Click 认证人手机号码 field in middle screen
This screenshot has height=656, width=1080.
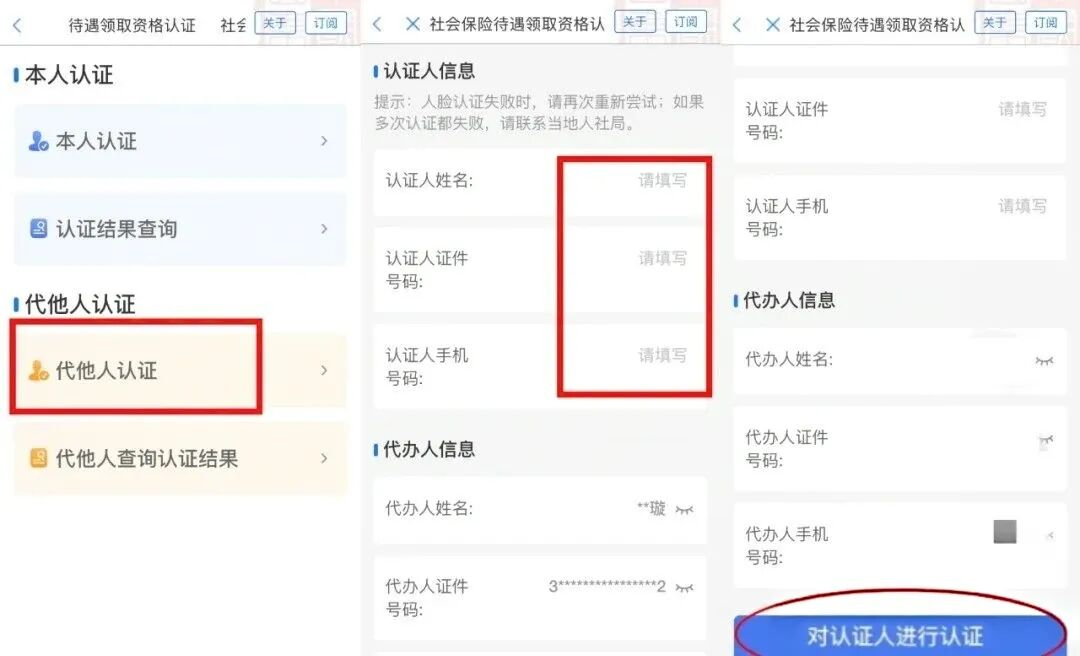(x=541, y=367)
